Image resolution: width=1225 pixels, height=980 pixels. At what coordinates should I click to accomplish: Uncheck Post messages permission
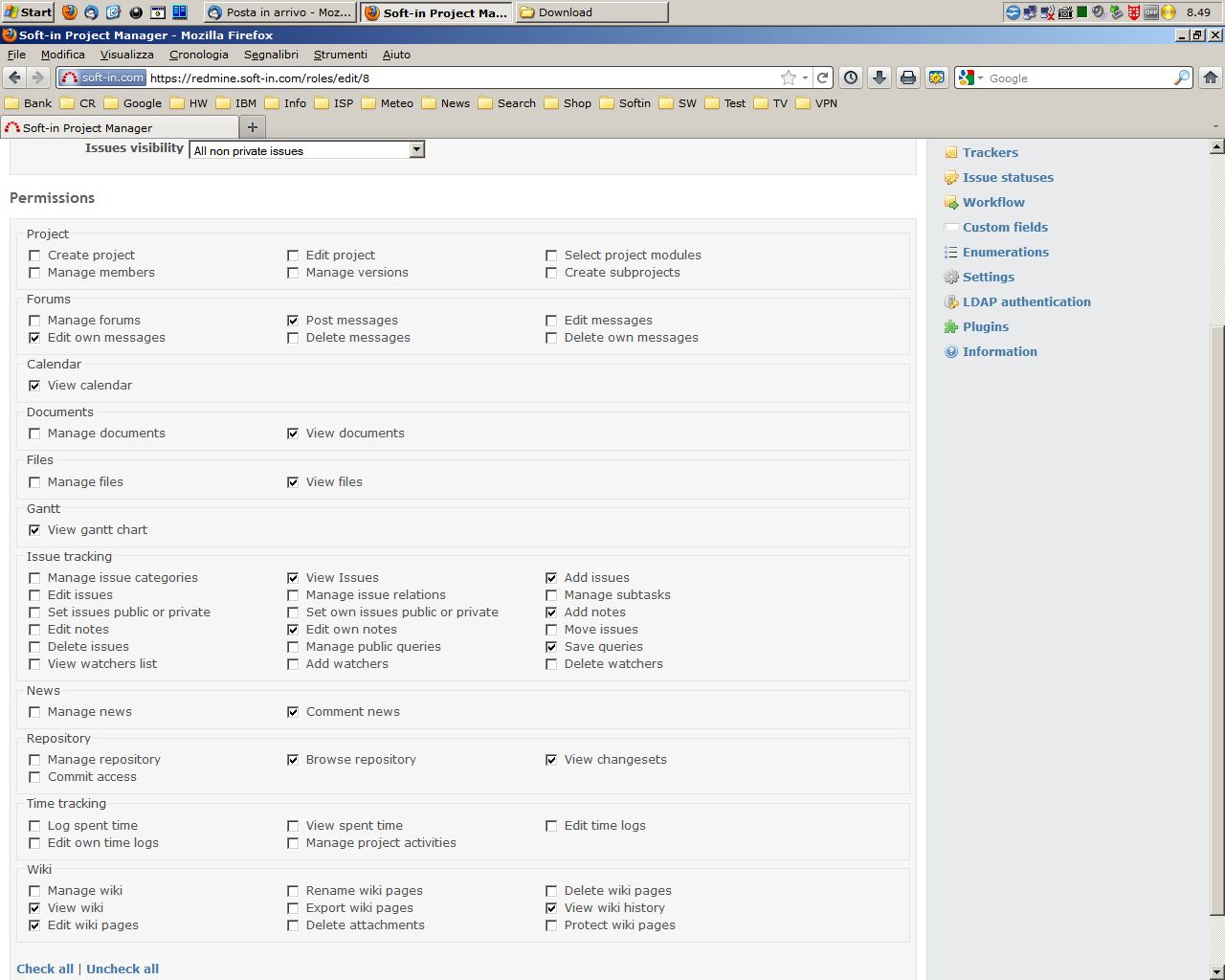click(293, 321)
